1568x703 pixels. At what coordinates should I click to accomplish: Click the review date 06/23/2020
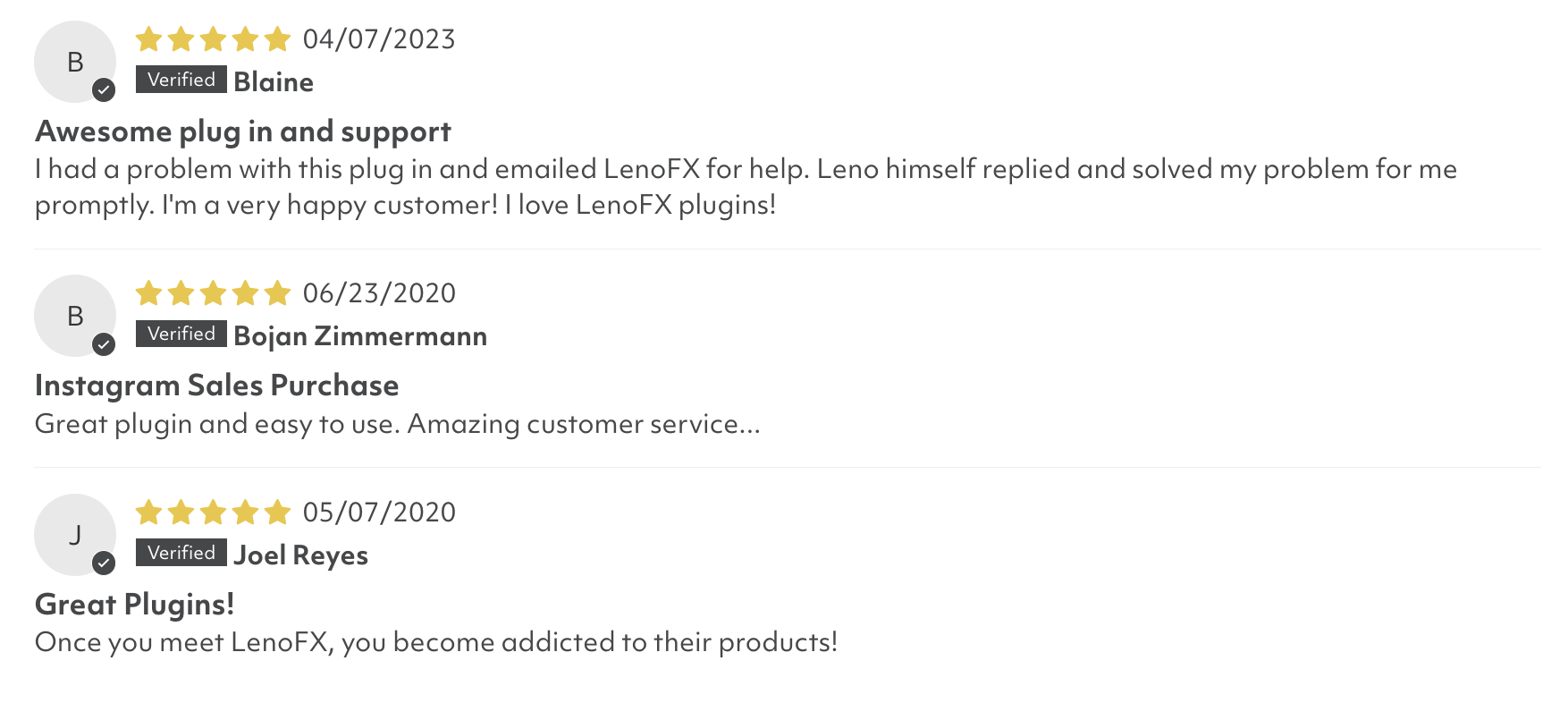coord(379,293)
